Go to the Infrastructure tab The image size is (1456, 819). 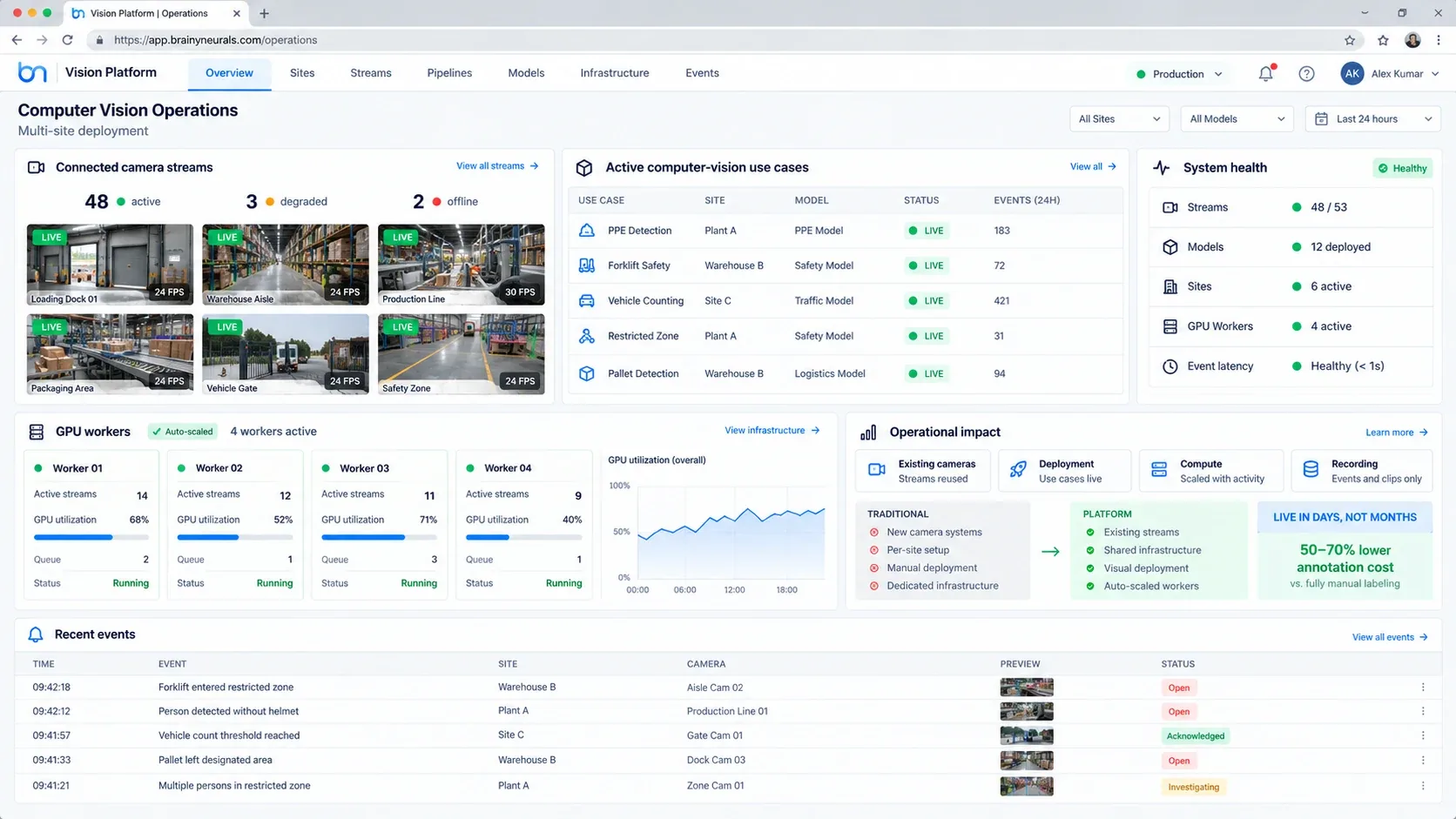pyautogui.click(x=615, y=73)
